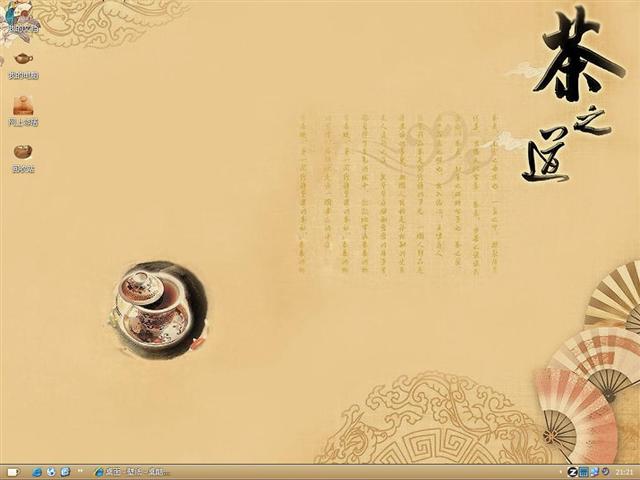Click the third quick launch icon

pyautogui.click(x=65, y=472)
